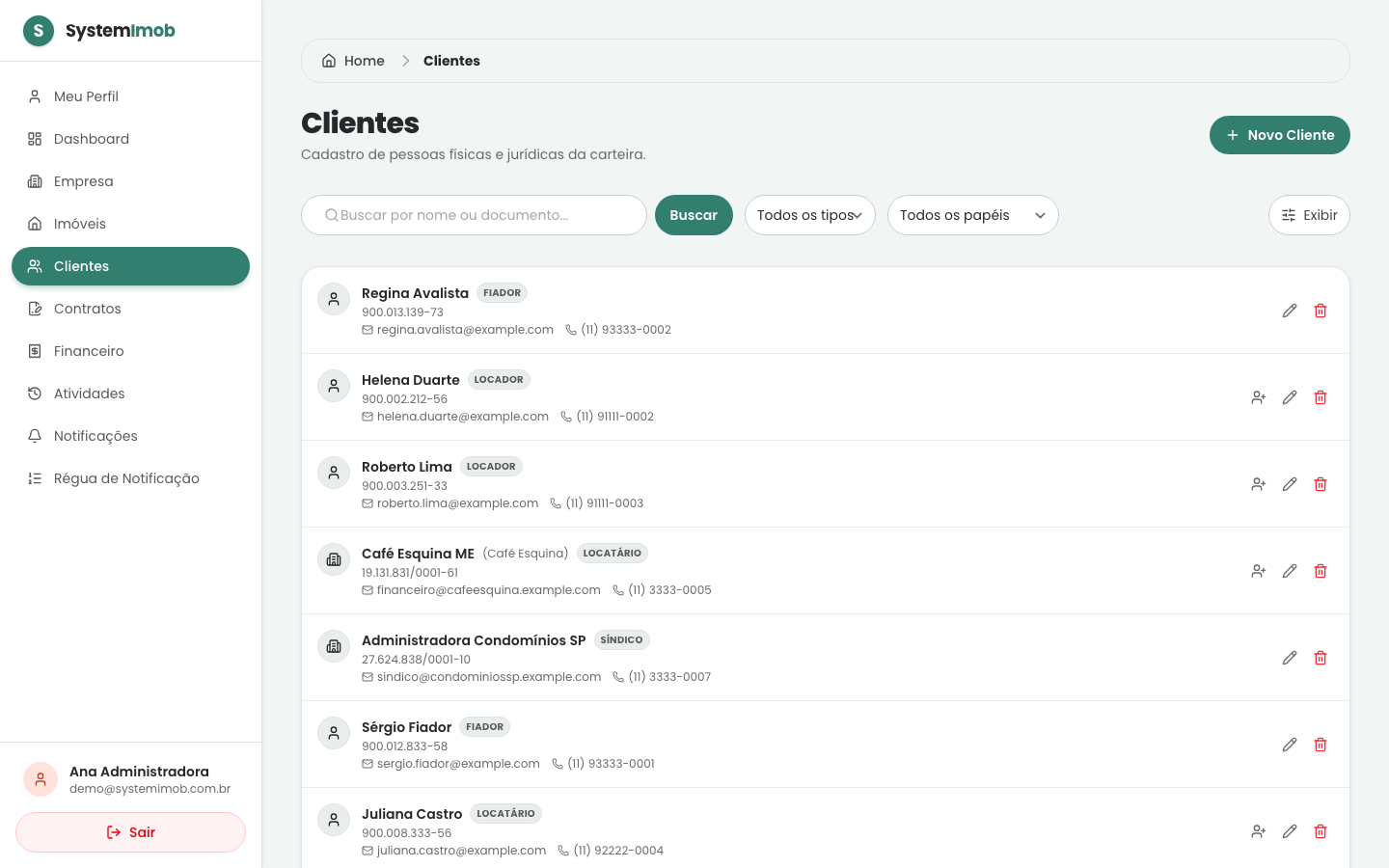
Task: Delete Administradora Condomínios SP using trash icon
Action: point(1321,658)
